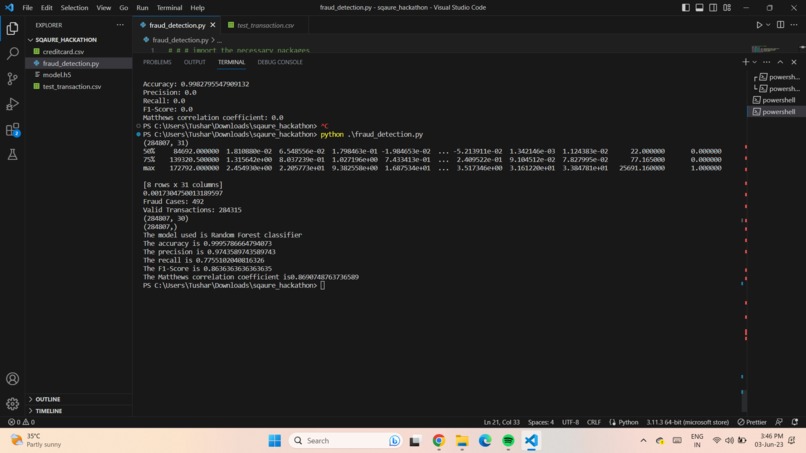The height and width of the screenshot is (453, 806).
Task: Open the Edit menu
Action: (46, 8)
